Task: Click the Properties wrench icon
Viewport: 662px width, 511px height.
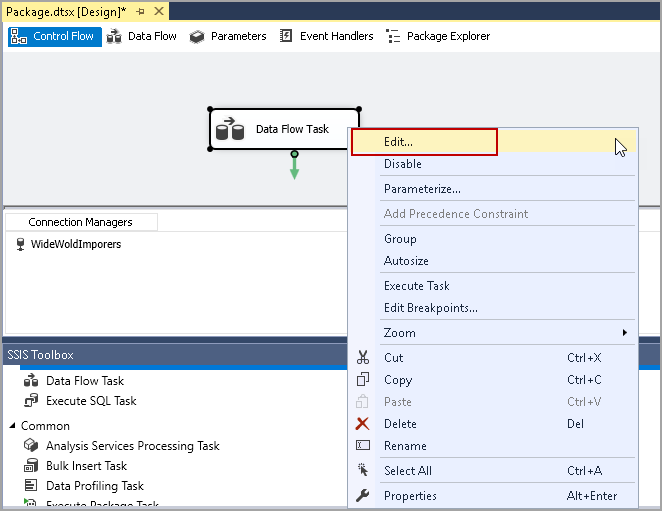Action: click(x=363, y=496)
